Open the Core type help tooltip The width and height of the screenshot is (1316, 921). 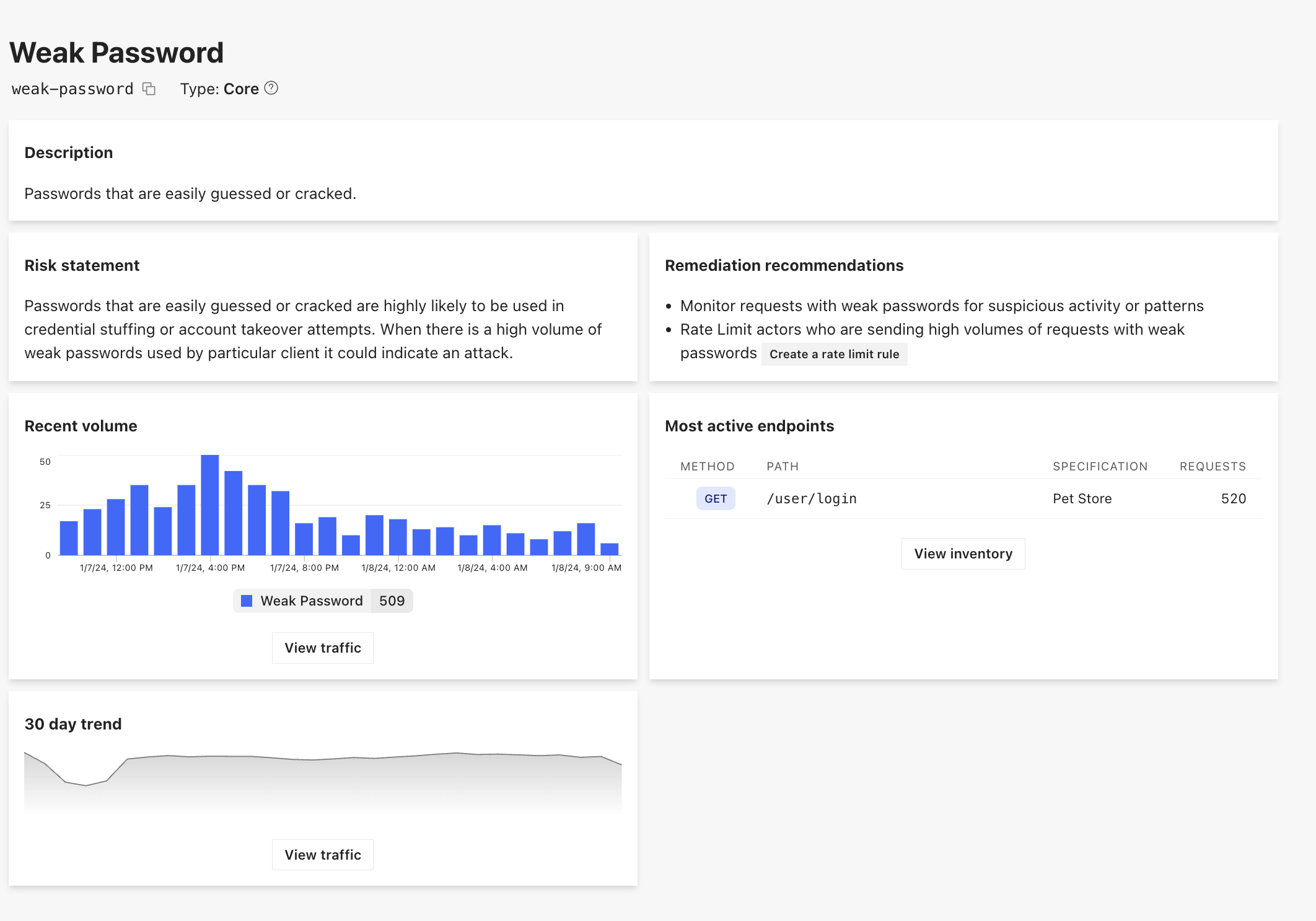click(271, 88)
